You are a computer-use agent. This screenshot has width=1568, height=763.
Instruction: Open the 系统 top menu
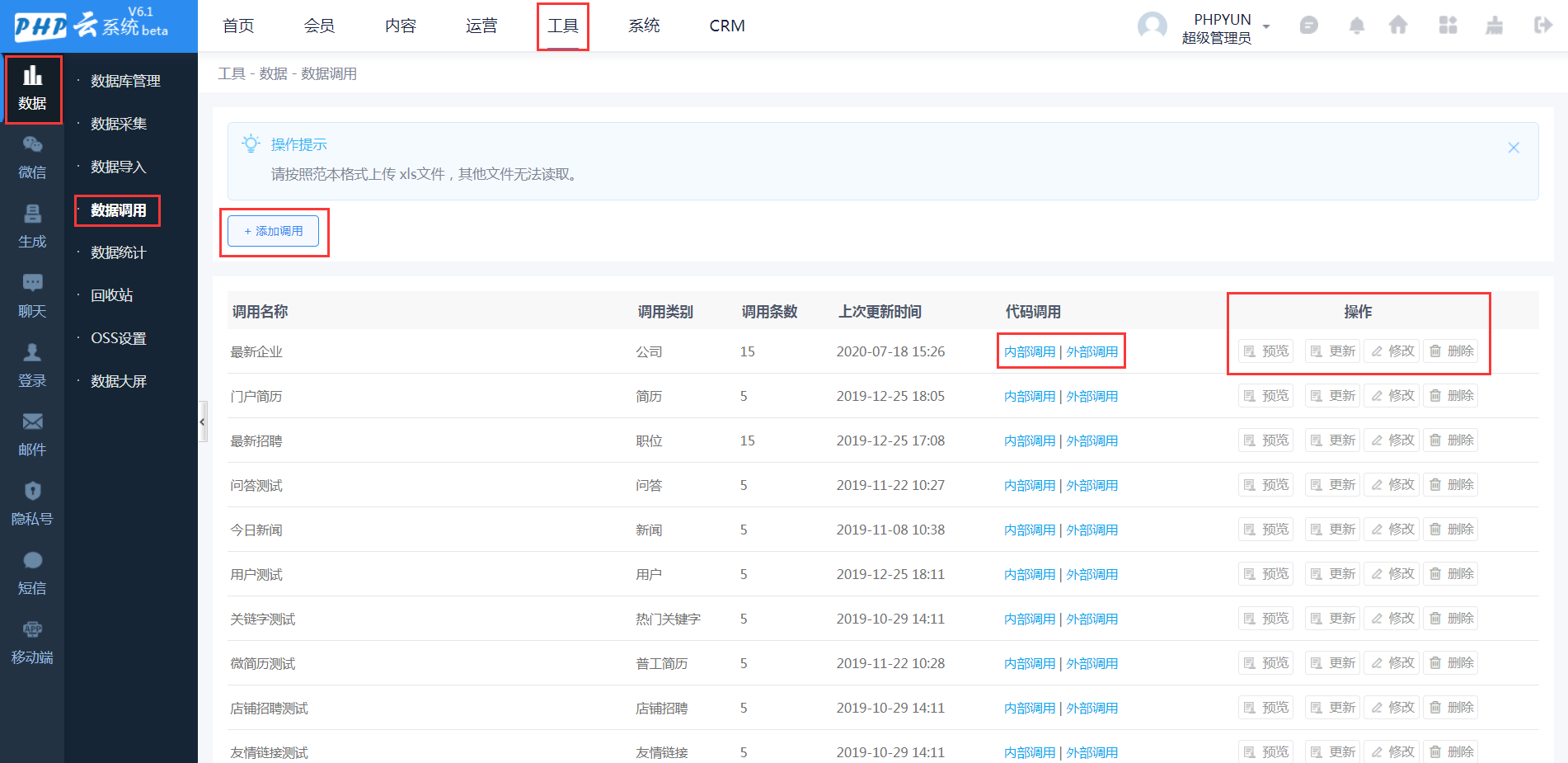pos(644,26)
